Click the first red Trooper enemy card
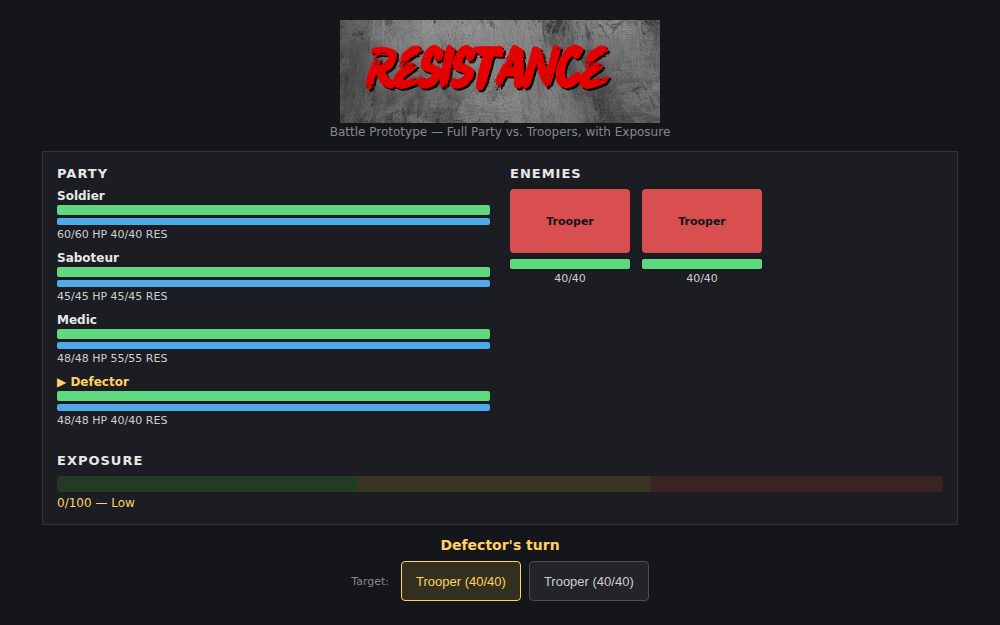 point(570,221)
